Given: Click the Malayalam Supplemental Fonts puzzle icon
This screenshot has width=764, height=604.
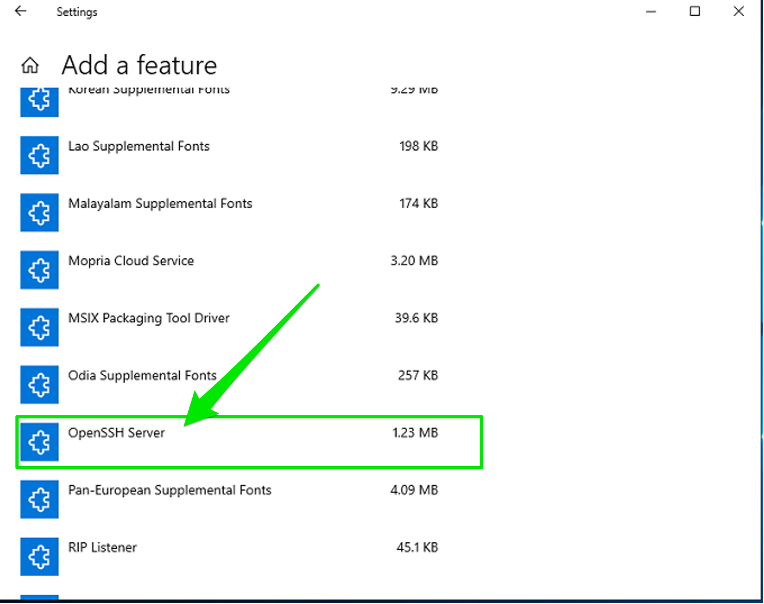Looking at the screenshot, I should pos(39,212).
